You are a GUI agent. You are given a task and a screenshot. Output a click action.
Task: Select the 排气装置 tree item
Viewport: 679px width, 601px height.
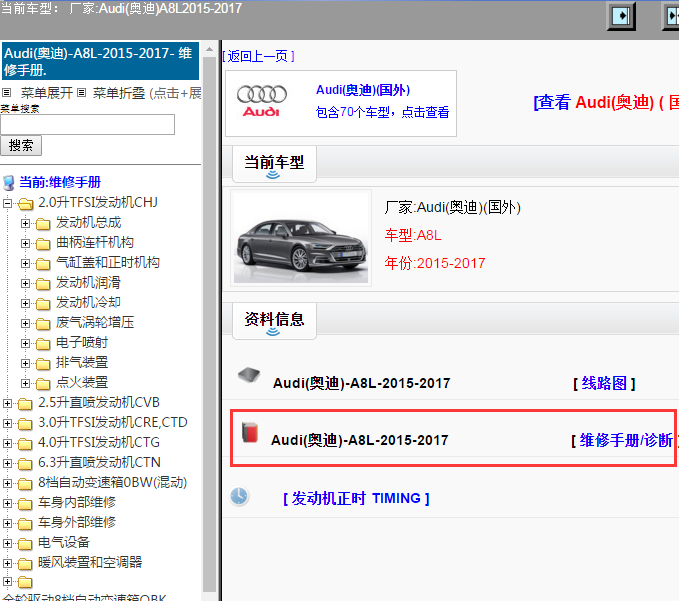[81, 362]
